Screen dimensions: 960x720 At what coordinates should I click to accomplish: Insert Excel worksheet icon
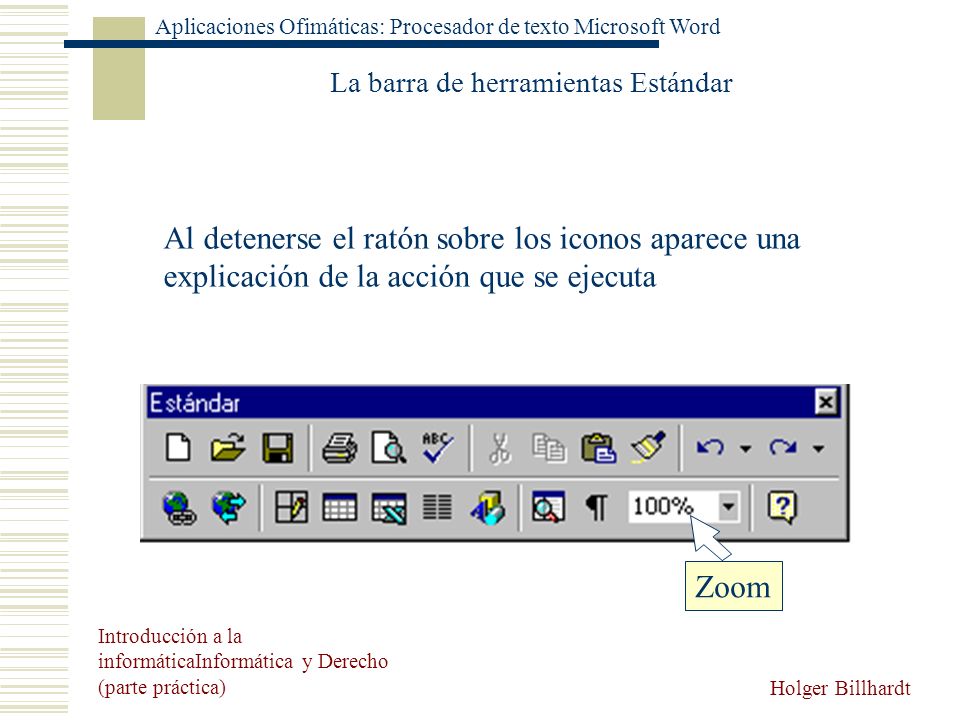point(389,508)
